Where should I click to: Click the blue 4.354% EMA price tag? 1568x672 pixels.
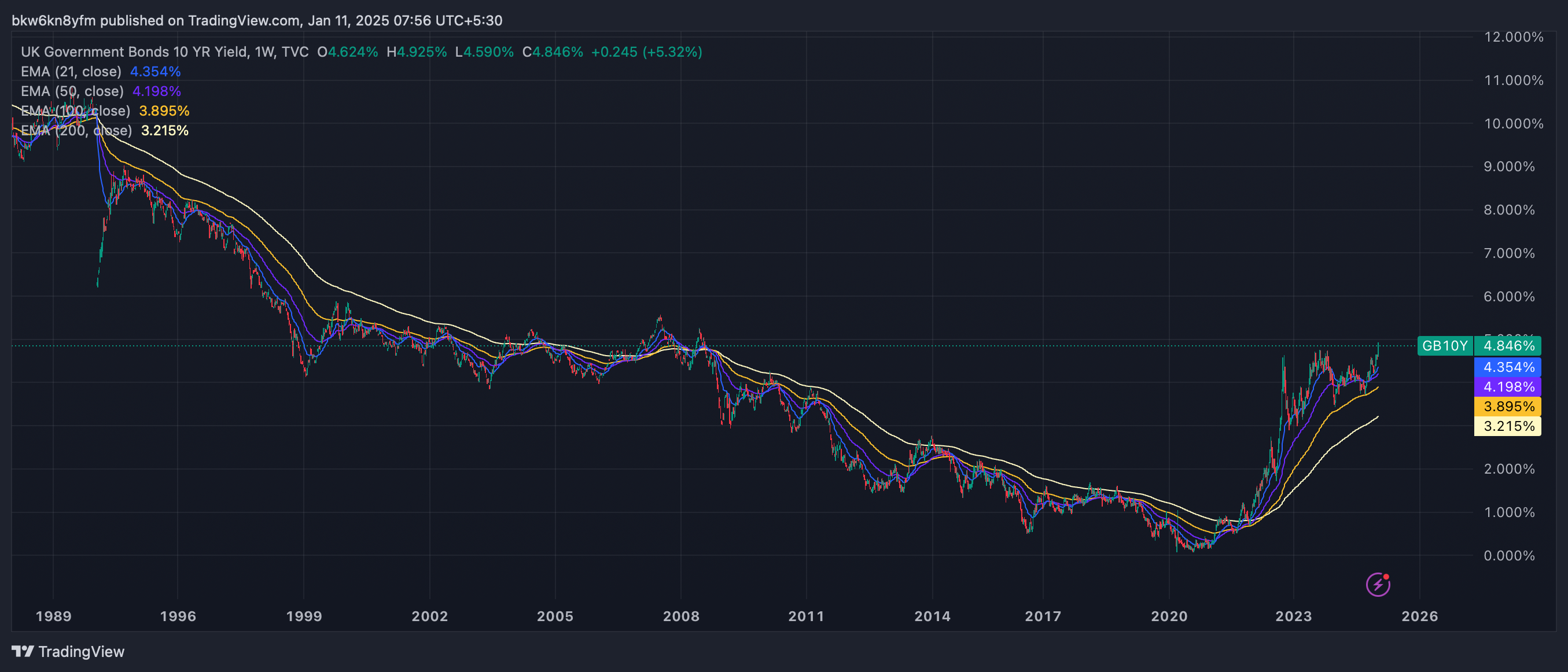pos(1508,367)
